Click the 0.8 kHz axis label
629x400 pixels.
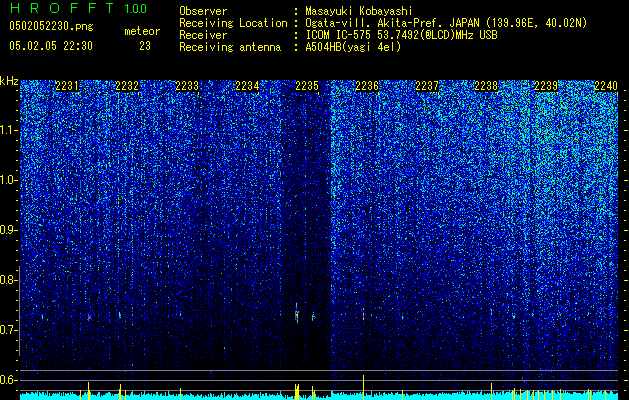[x=8, y=280]
